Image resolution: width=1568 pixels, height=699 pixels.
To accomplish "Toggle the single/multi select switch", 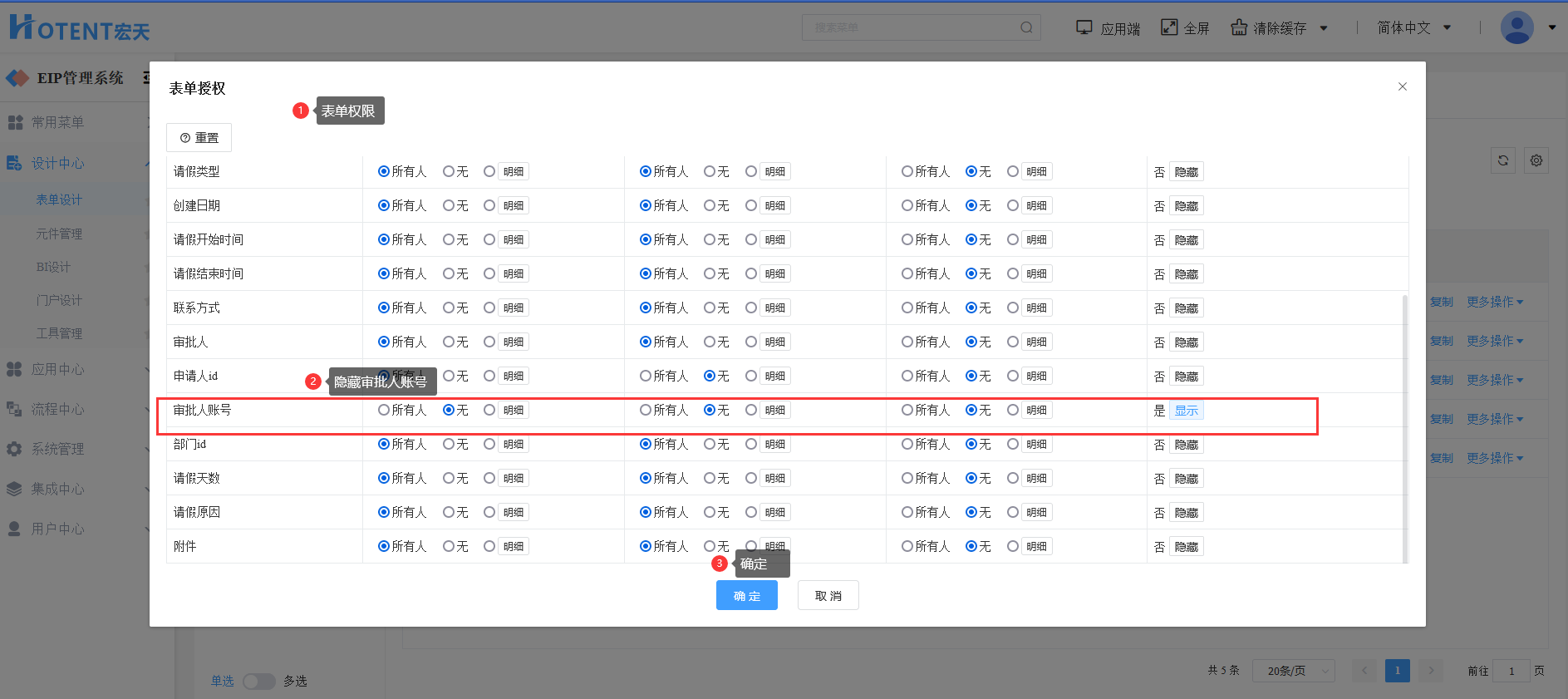I will pyautogui.click(x=259, y=682).
